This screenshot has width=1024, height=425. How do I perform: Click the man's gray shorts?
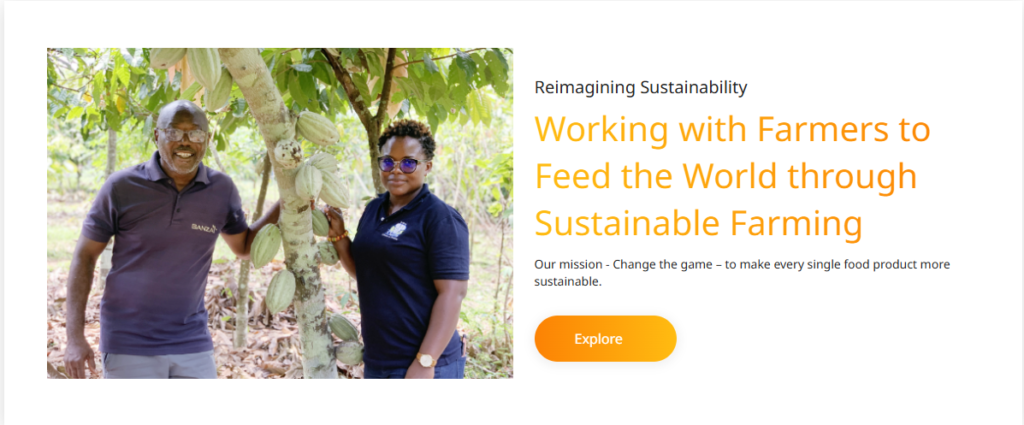click(x=159, y=364)
